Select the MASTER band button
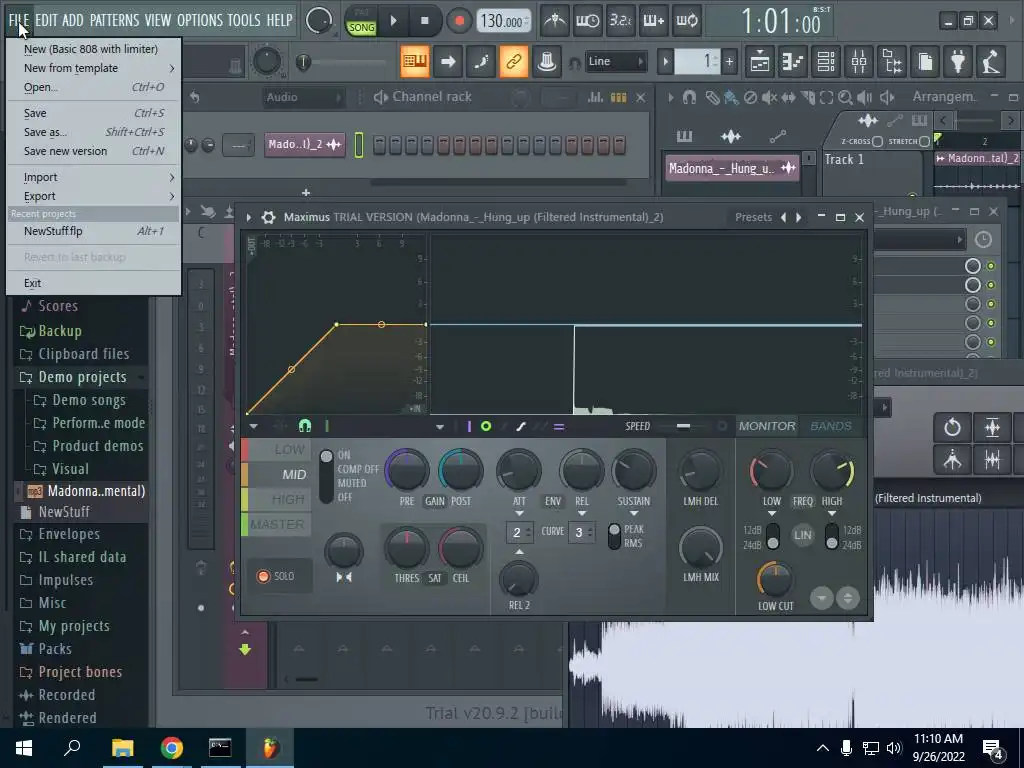 click(277, 524)
